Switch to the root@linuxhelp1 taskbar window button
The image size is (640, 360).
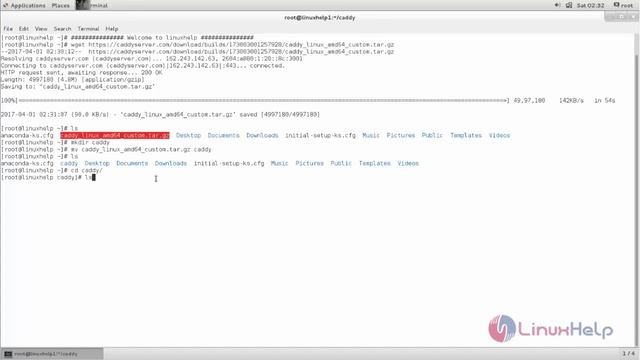pyautogui.click(x=52, y=354)
